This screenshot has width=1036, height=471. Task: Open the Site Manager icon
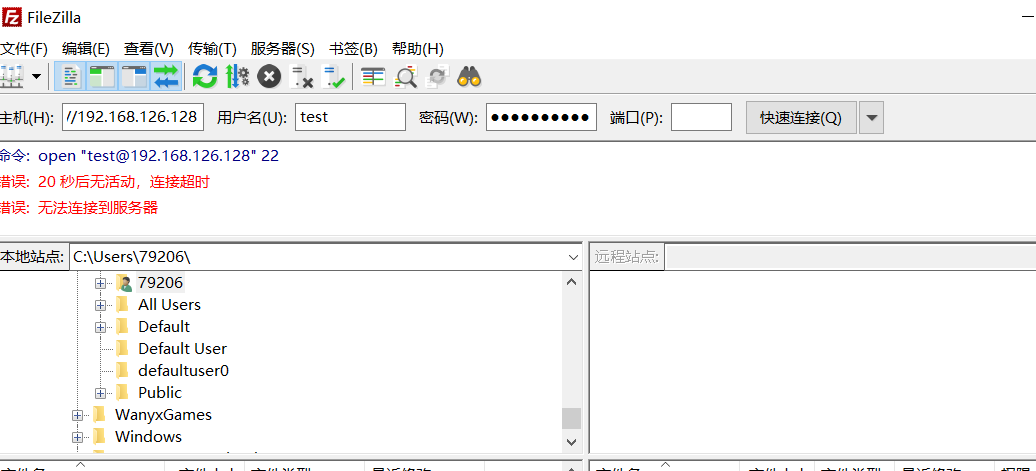(11, 77)
